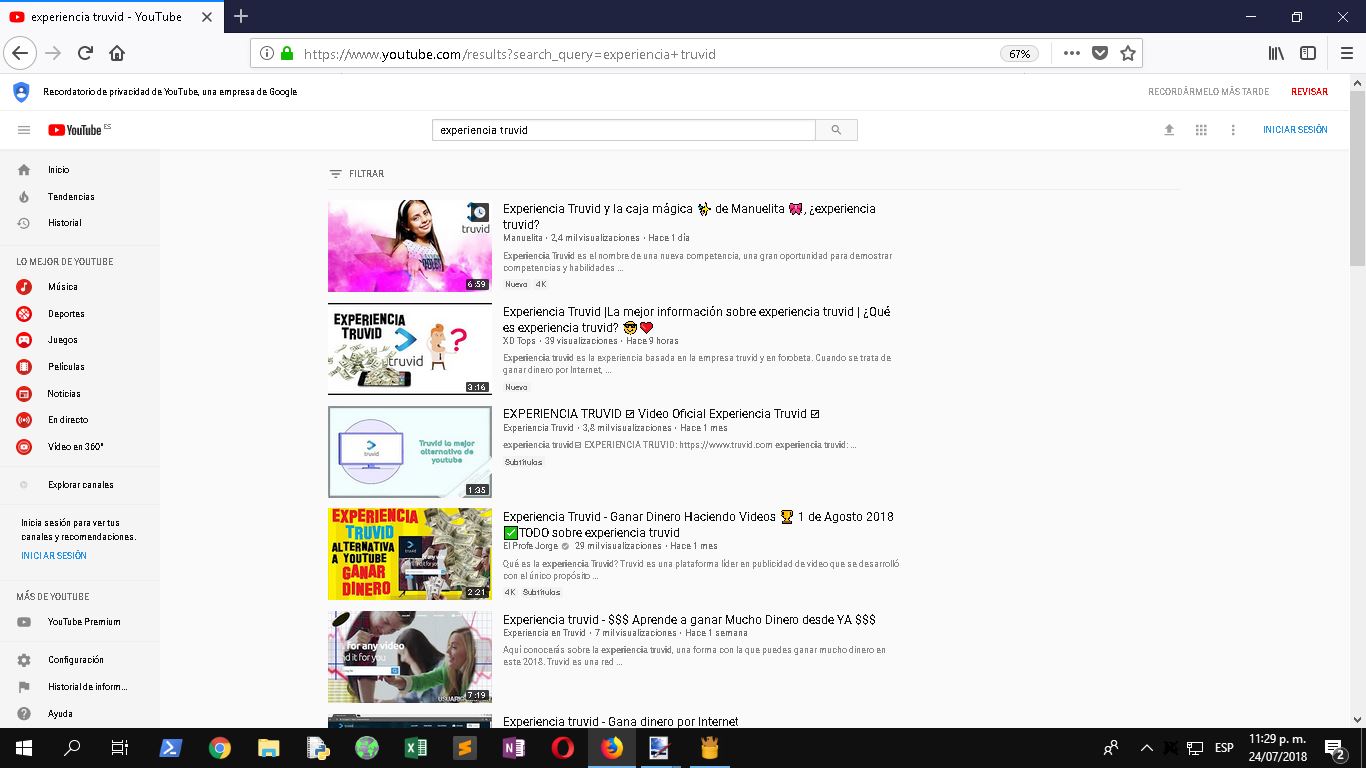Open Firefox hamburger menu
1366x768 pixels.
[x=1346, y=54]
